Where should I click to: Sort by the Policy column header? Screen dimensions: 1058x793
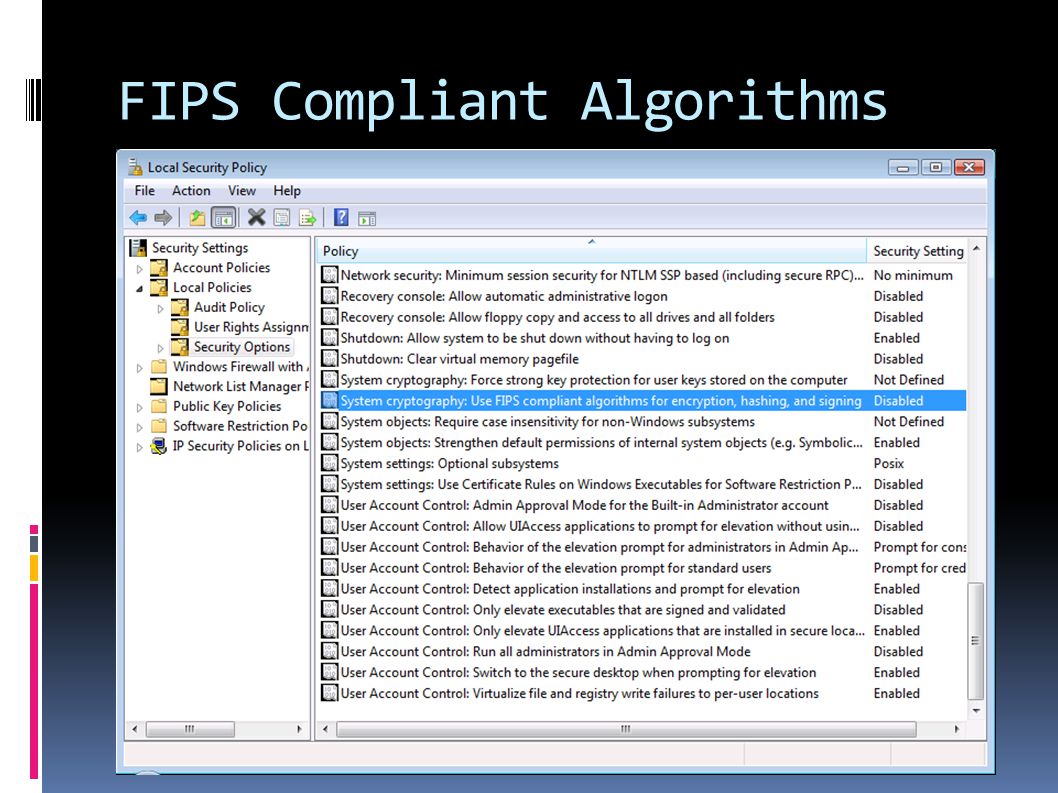tap(591, 250)
